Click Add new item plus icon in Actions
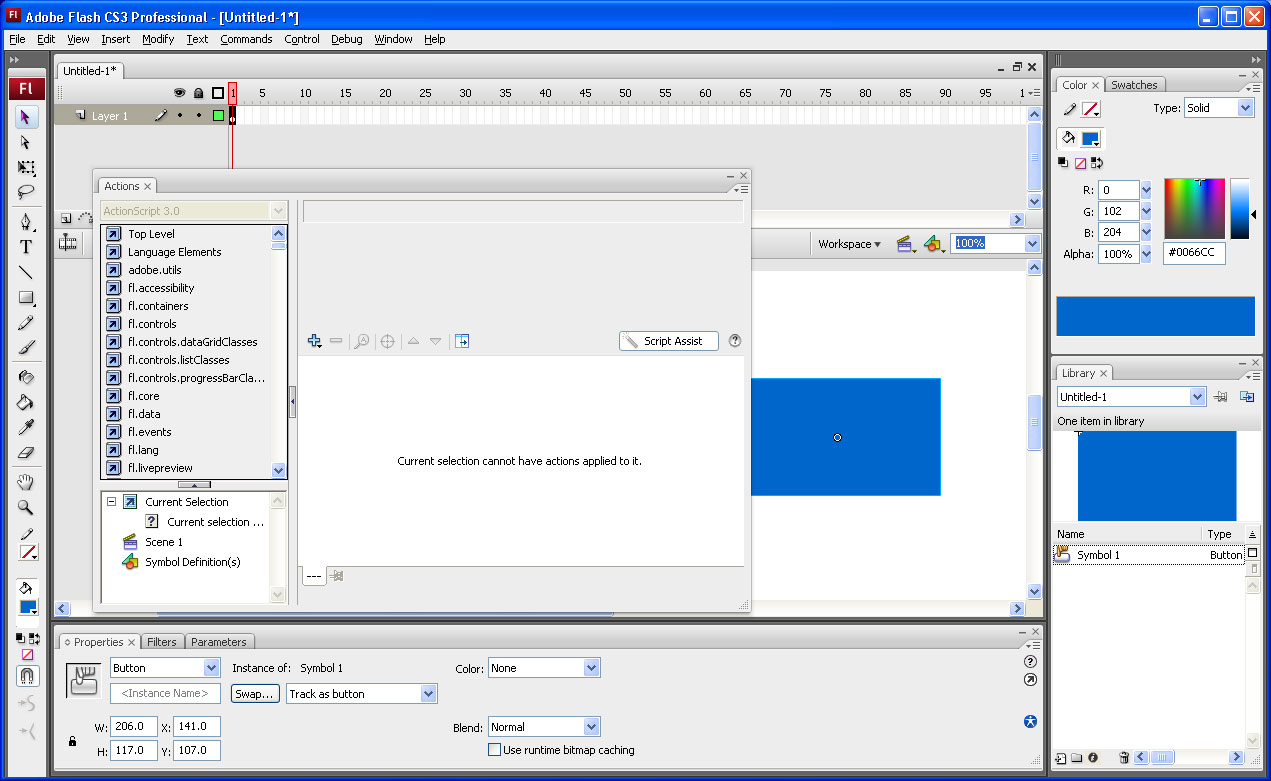 click(x=314, y=341)
